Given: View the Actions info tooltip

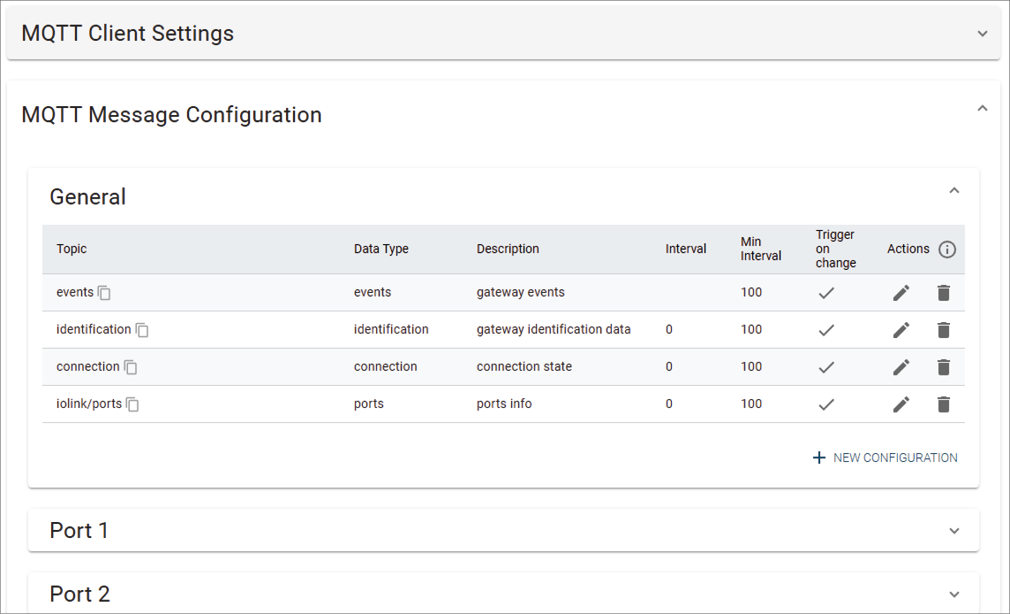Looking at the screenshot, I should click(946, 249).
